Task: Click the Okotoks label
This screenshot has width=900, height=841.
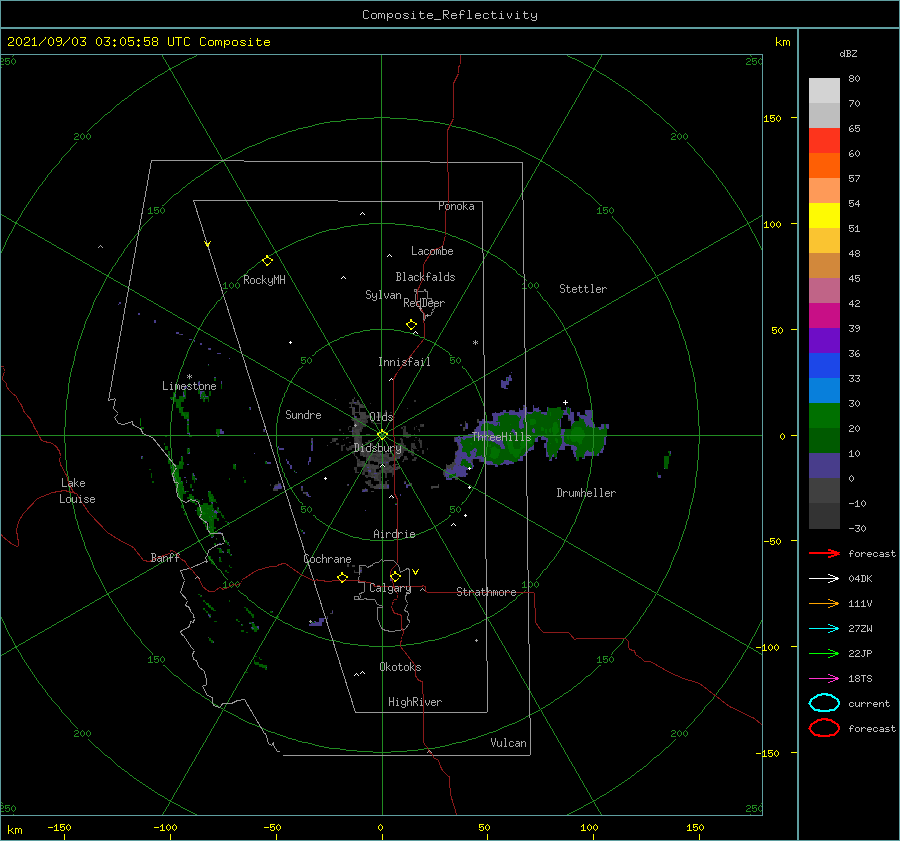Action: click(x=400, y=667)
